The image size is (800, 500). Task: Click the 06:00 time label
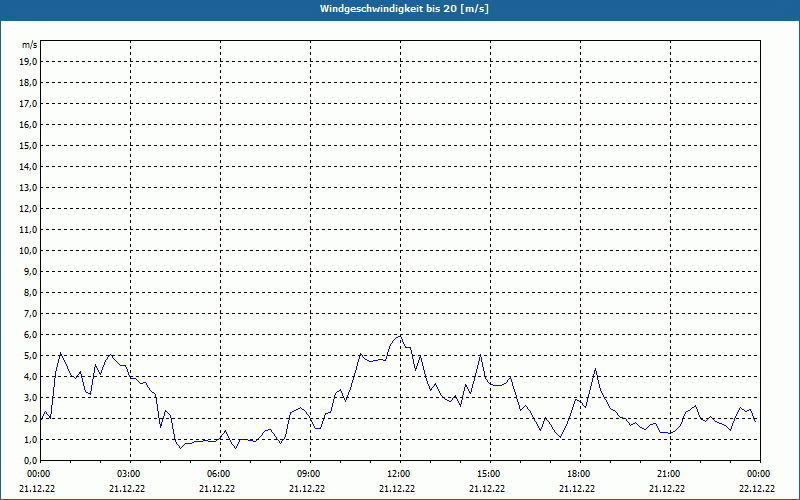tap(220, 474)
